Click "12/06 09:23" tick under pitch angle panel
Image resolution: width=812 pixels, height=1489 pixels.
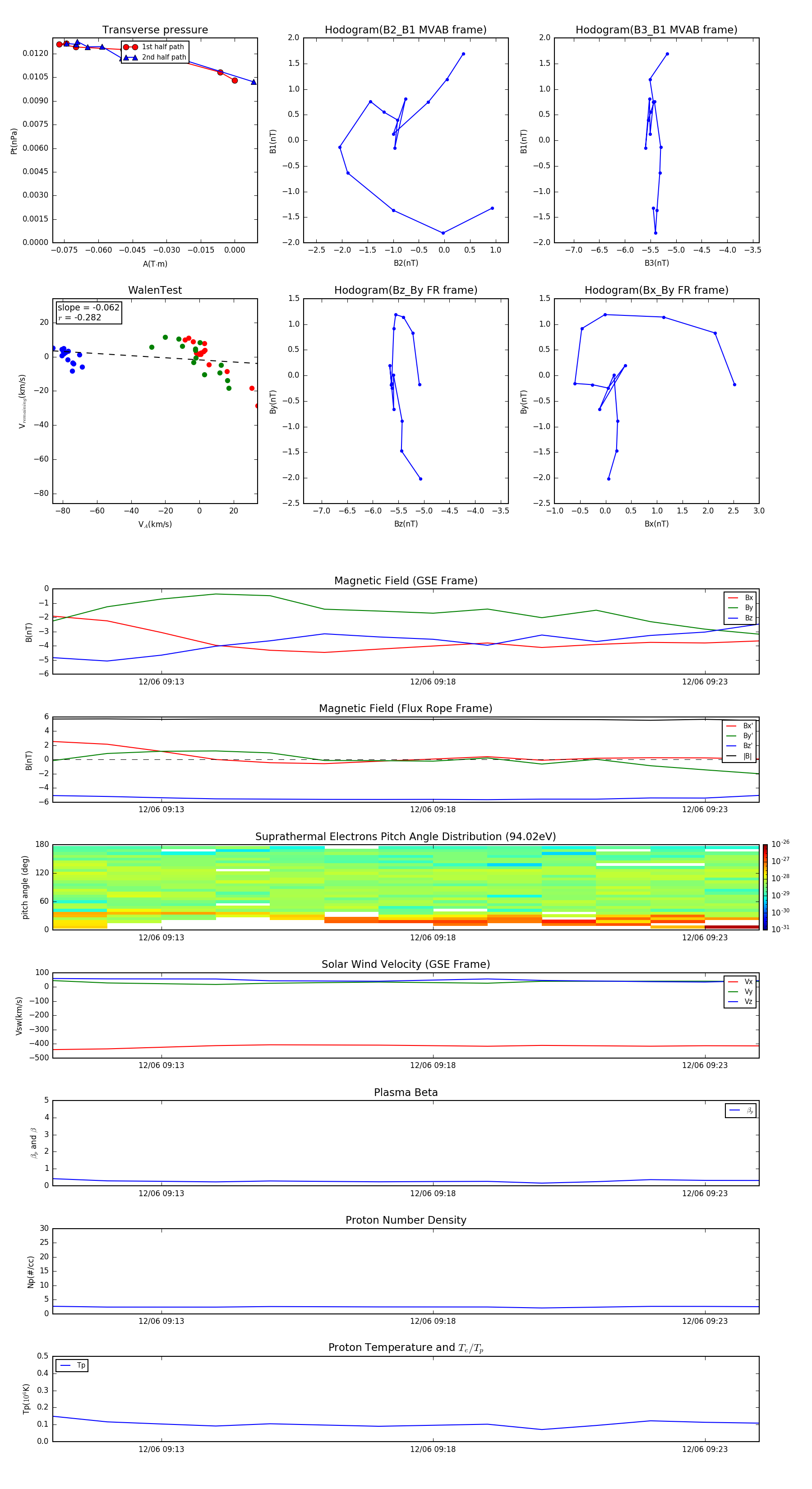(x=705, y=938)
